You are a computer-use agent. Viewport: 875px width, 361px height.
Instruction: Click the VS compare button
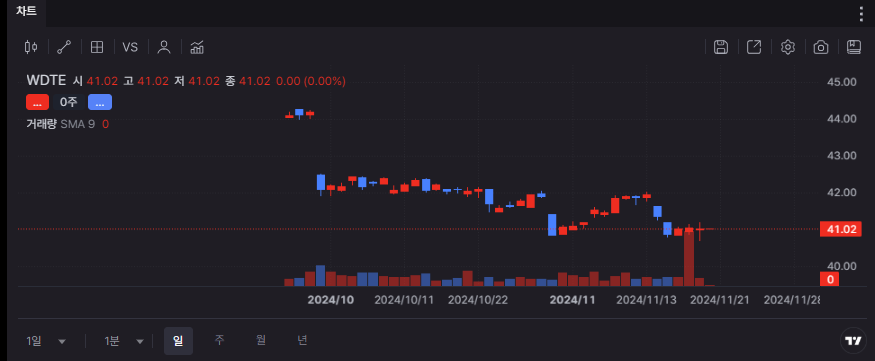pyautogui.click(x=130, y=47)
